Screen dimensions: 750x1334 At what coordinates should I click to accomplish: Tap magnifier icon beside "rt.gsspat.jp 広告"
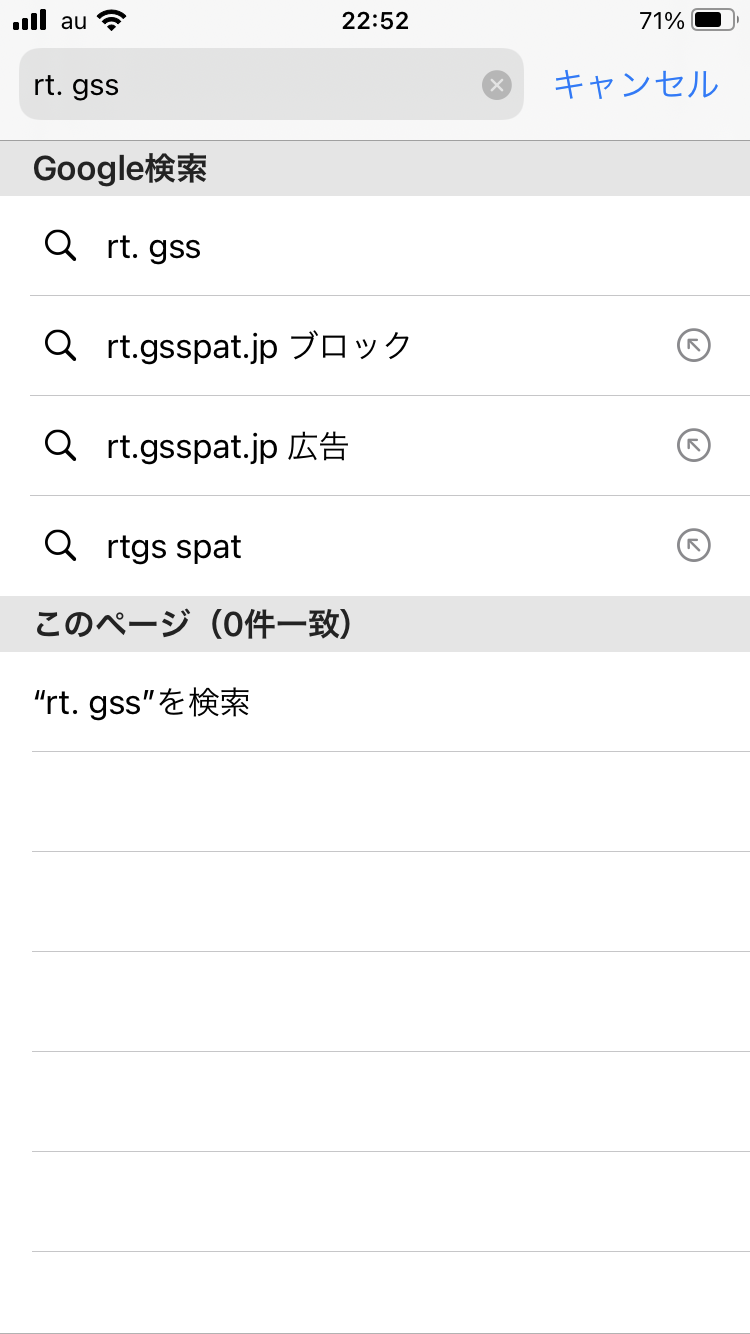tap(61, 446)
